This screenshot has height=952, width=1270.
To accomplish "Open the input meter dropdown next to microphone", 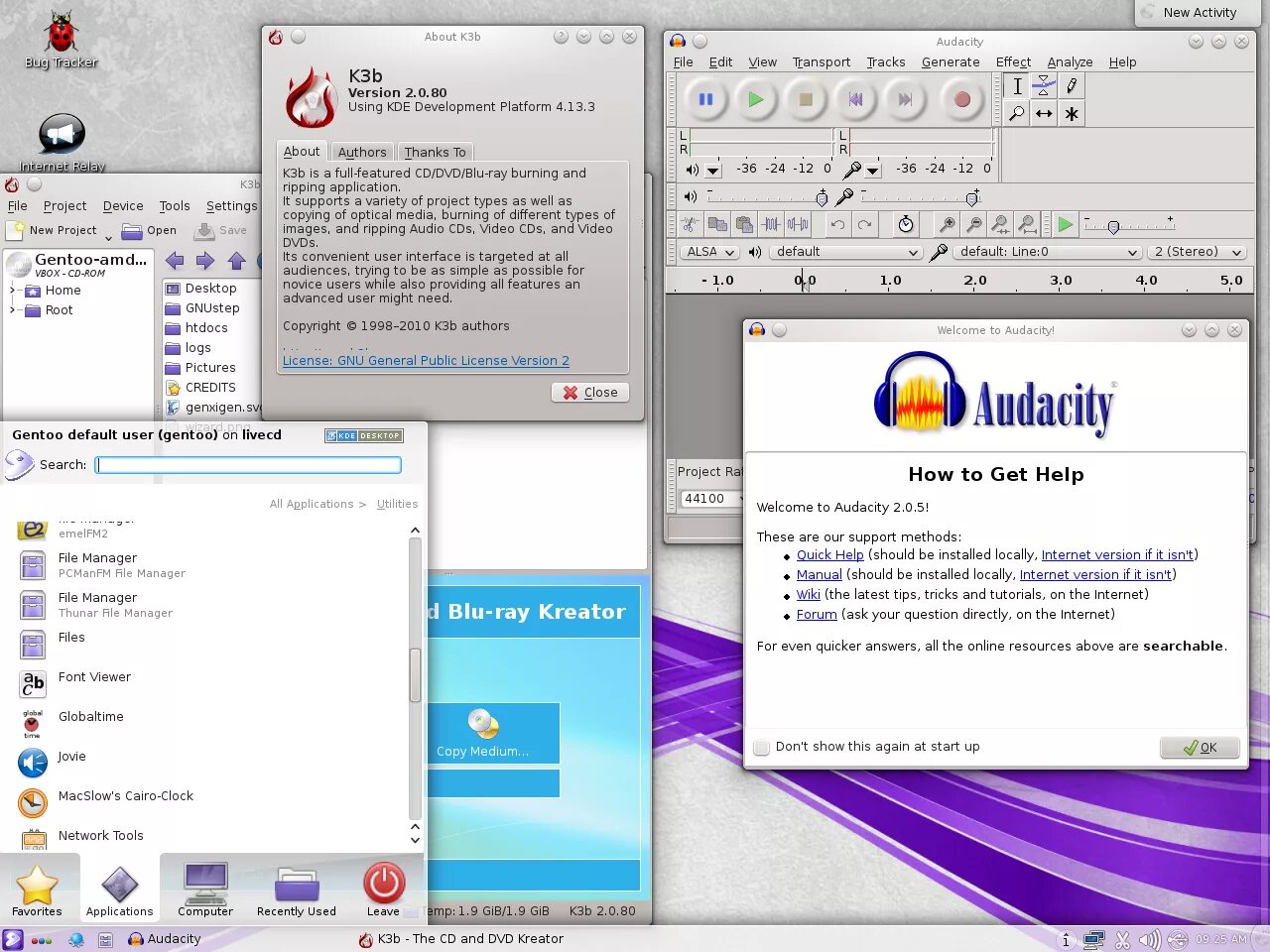I will [873, 170].
